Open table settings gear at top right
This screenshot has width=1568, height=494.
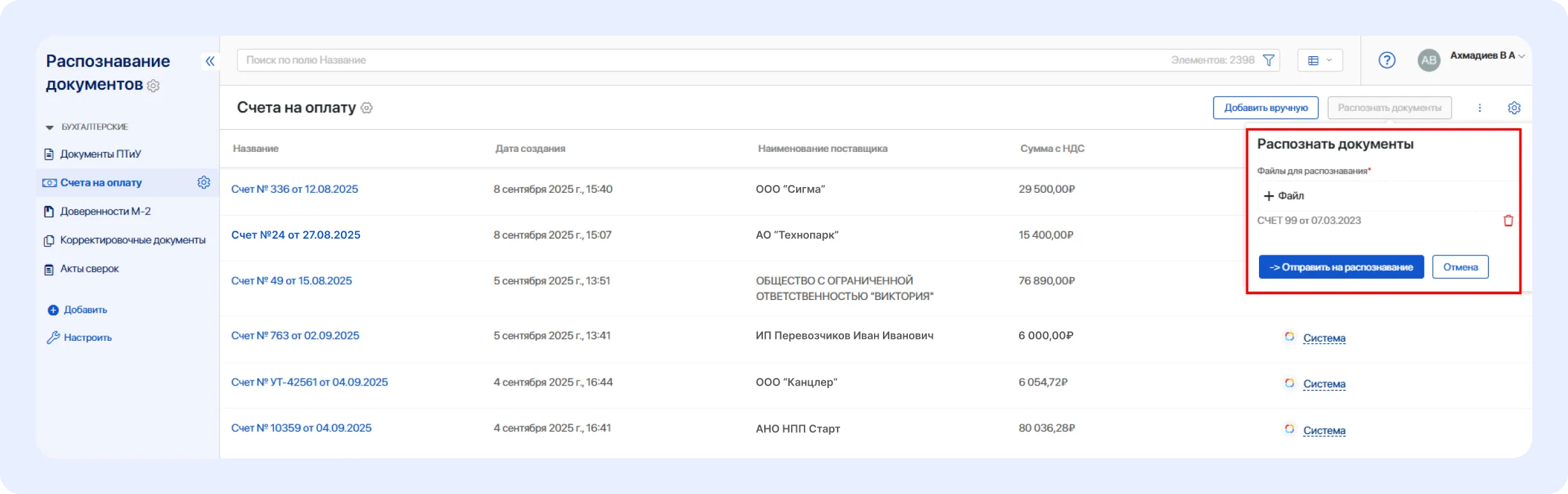(1514, 108)
